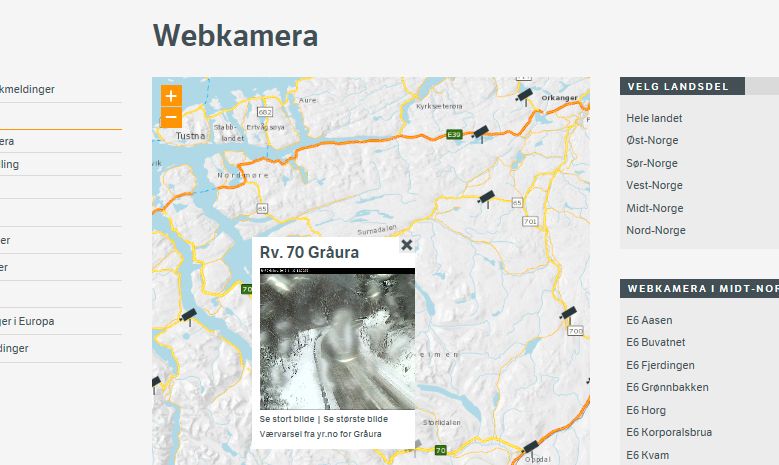The image size is (779, 465).
Task: Open Se største bilde link
Action: pos(356,419)
